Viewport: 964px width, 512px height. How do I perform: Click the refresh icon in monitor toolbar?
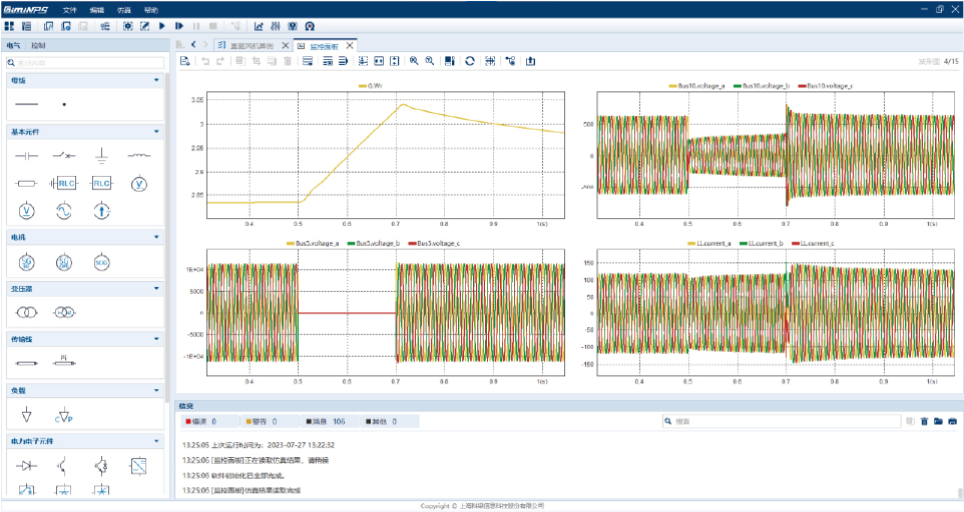(470, 61)
